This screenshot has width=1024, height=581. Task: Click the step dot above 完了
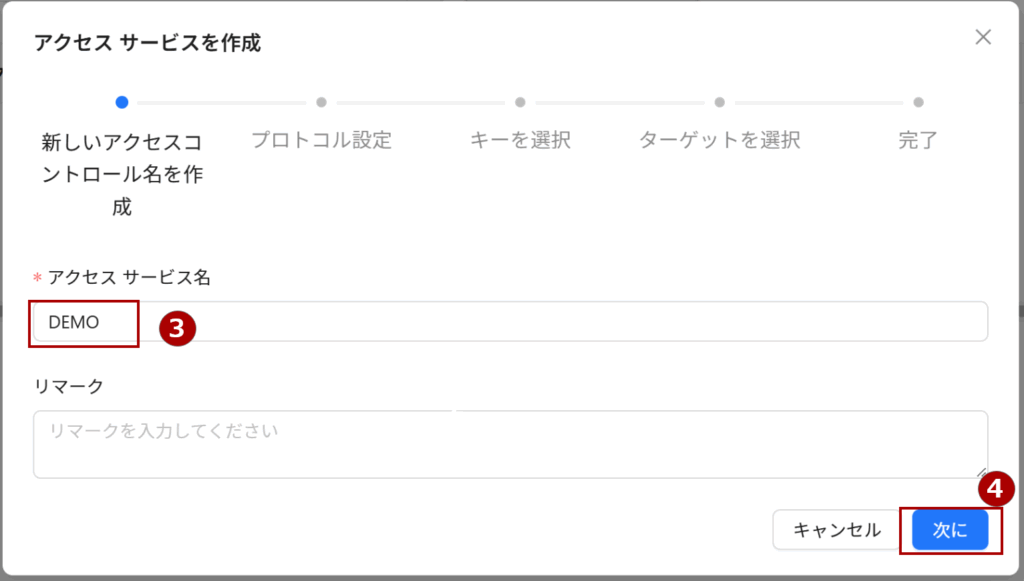[918, 101]
